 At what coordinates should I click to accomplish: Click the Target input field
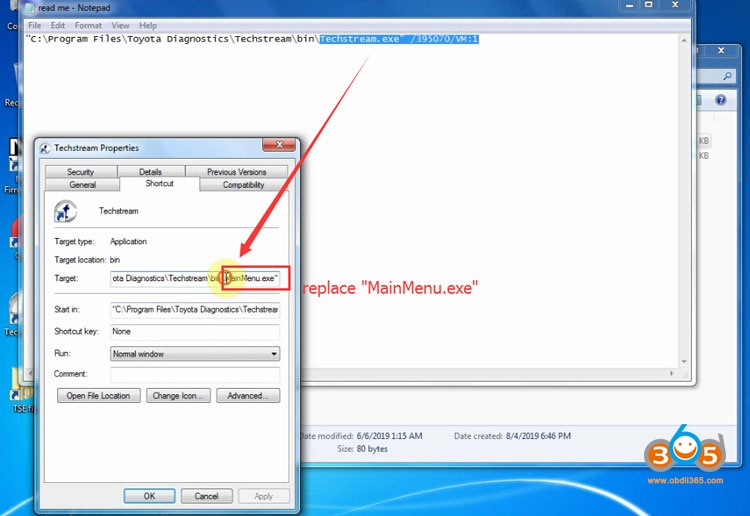click(x=195, y=278)
